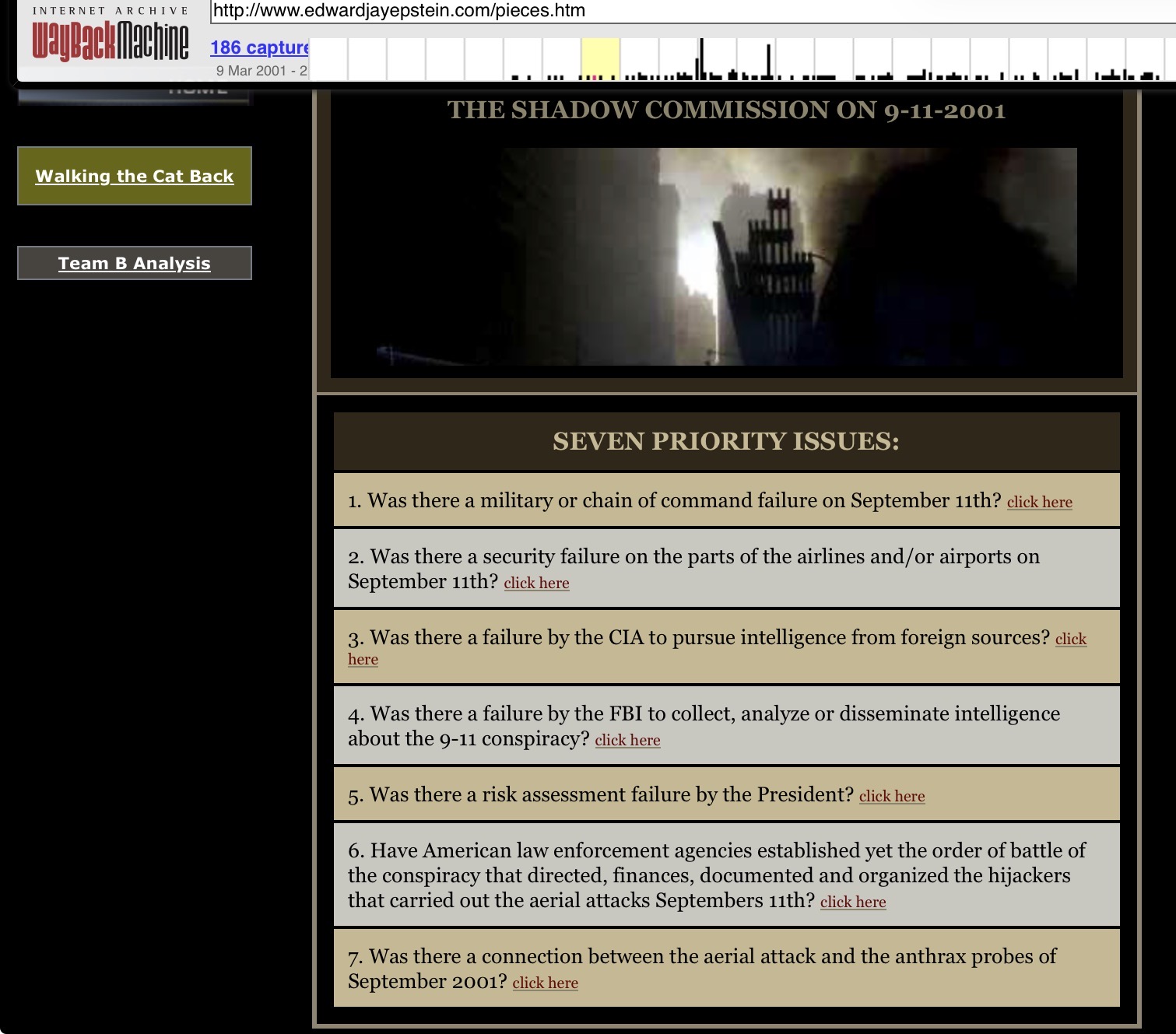Follow the click here link for the CIA issue
The width and height of the screenshot is (1176, 1034).
1071,639
